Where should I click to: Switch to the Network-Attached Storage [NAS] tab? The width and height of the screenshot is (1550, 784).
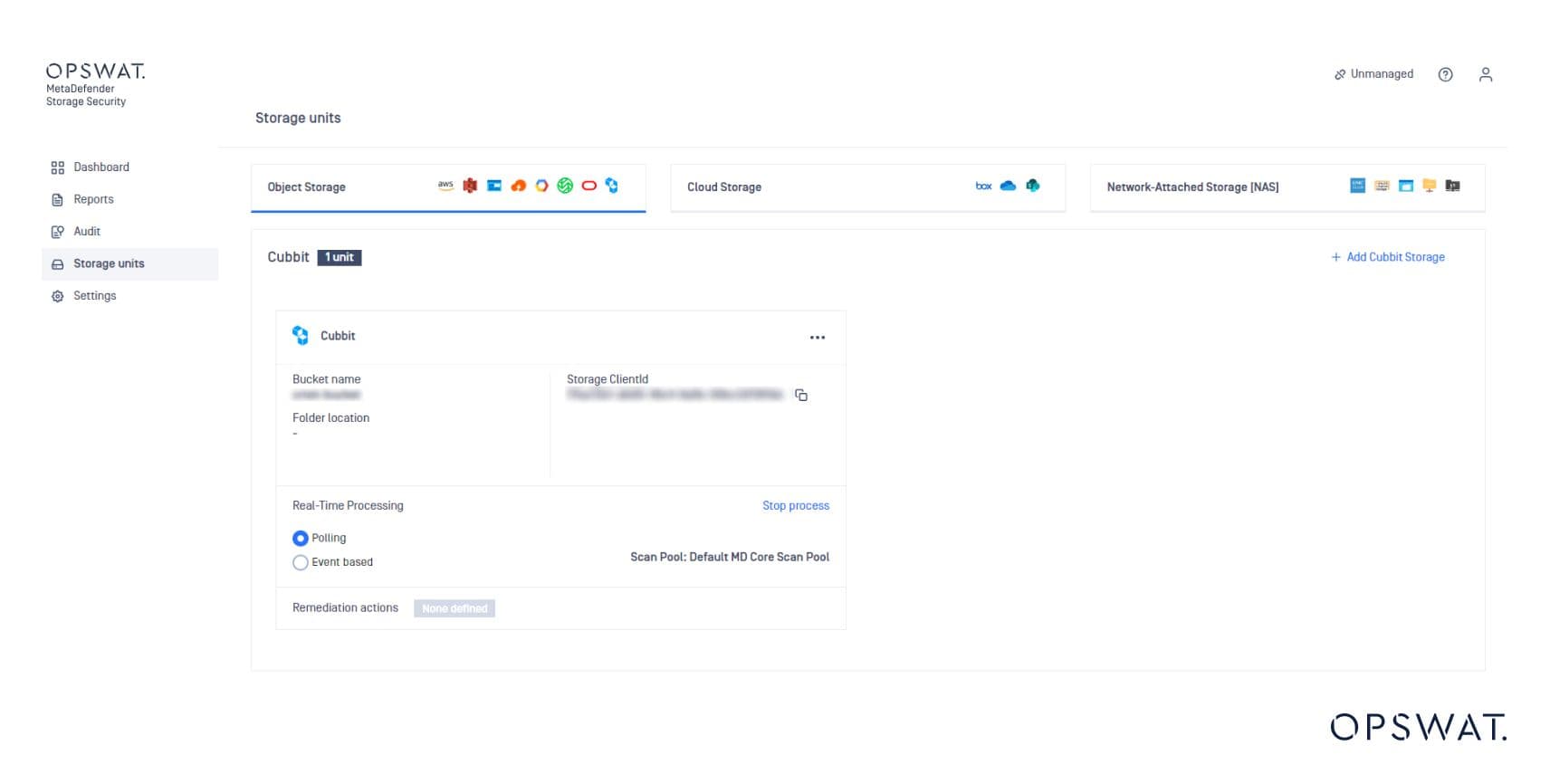coord(1287,187)
